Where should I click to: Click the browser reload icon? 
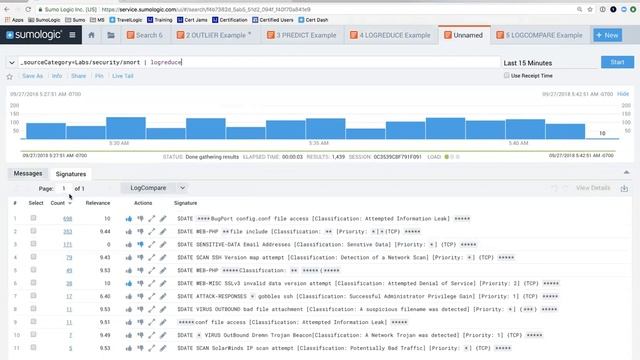tap(28, 9)
